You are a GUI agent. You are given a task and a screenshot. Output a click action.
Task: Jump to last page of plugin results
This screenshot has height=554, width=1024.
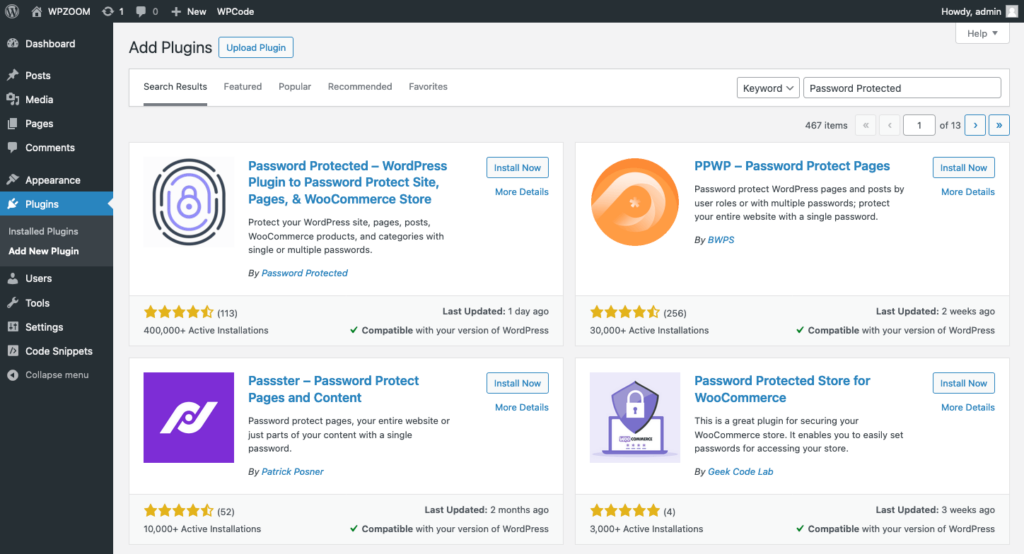click(999, 125)
